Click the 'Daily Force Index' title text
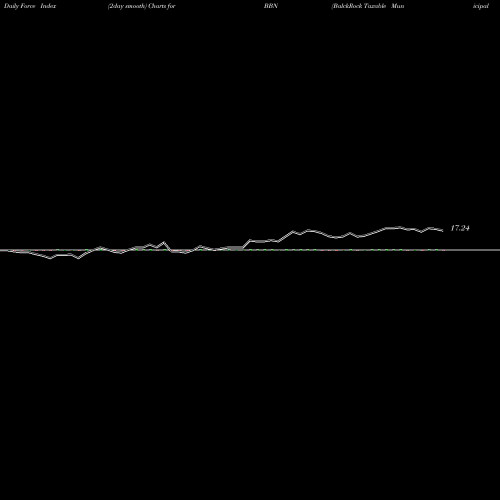 tap(30, 6)
